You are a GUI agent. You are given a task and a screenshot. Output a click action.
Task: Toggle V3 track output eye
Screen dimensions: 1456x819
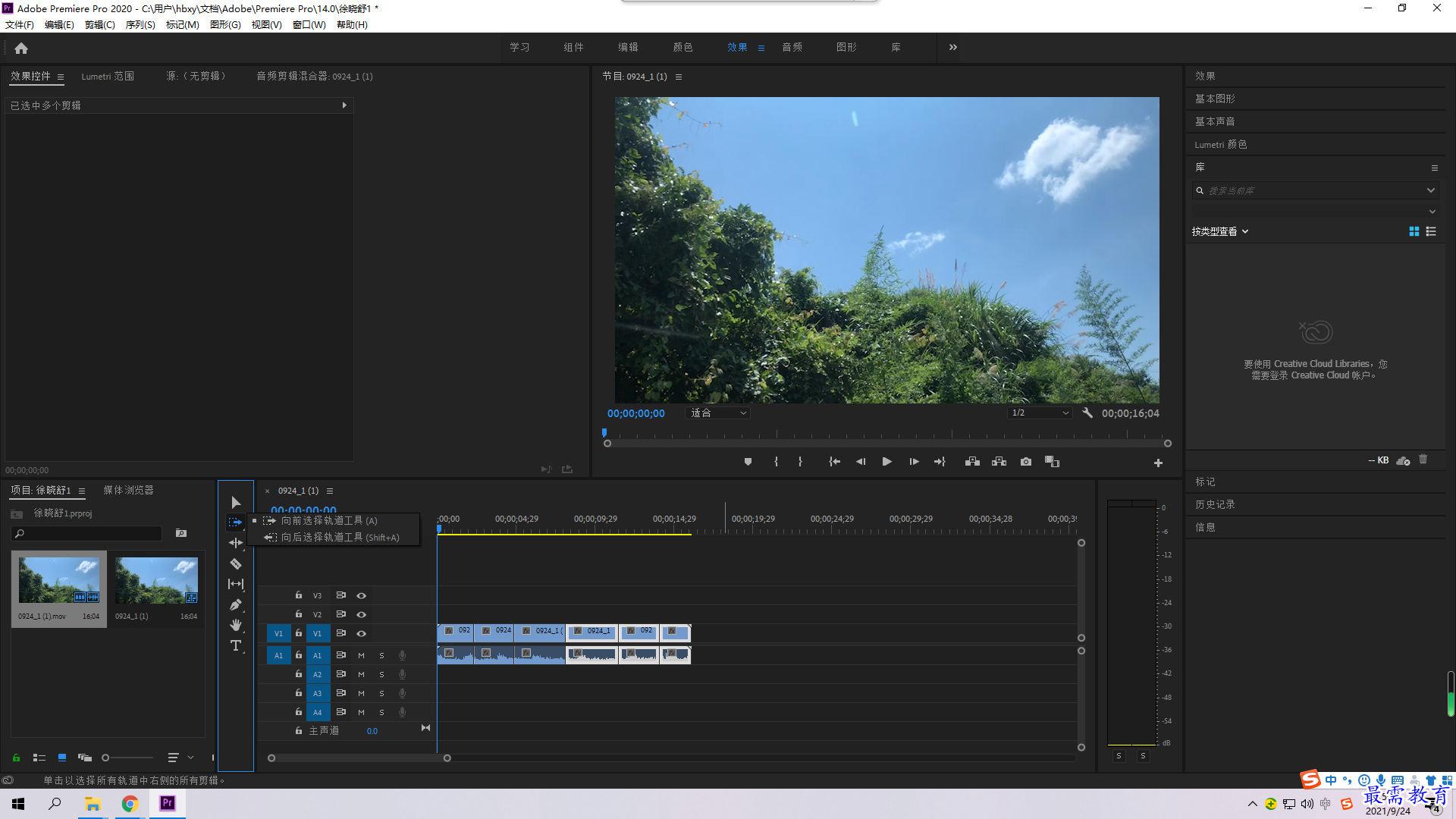coord(362,595)
